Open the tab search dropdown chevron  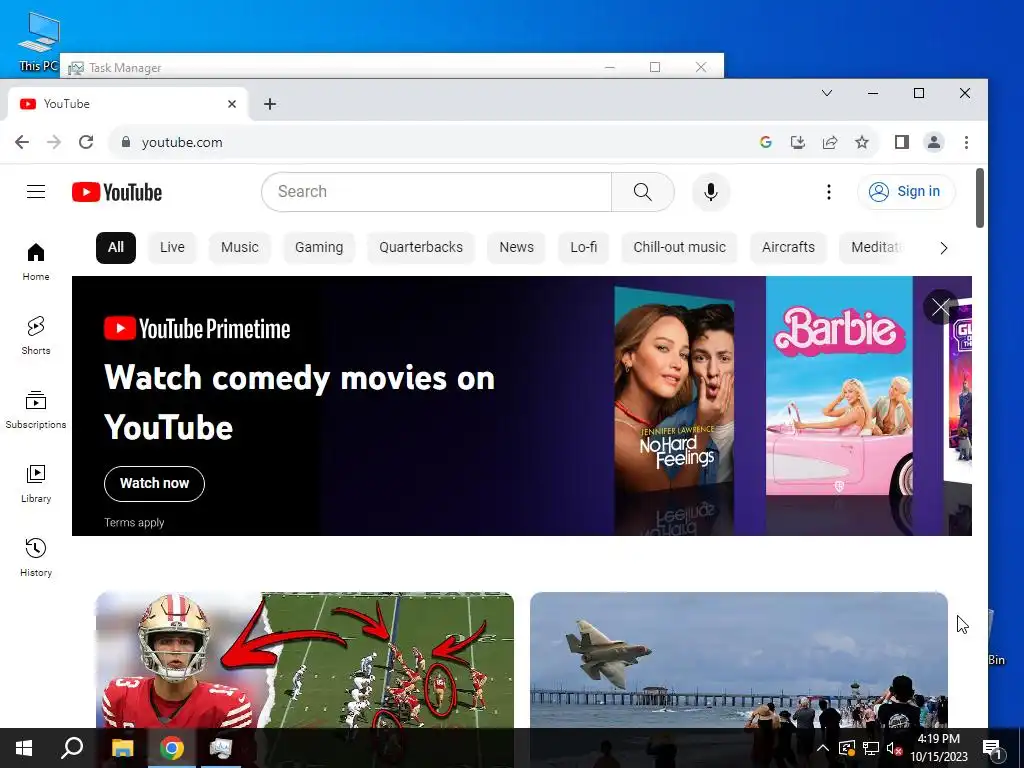click(x=827, y=93)
